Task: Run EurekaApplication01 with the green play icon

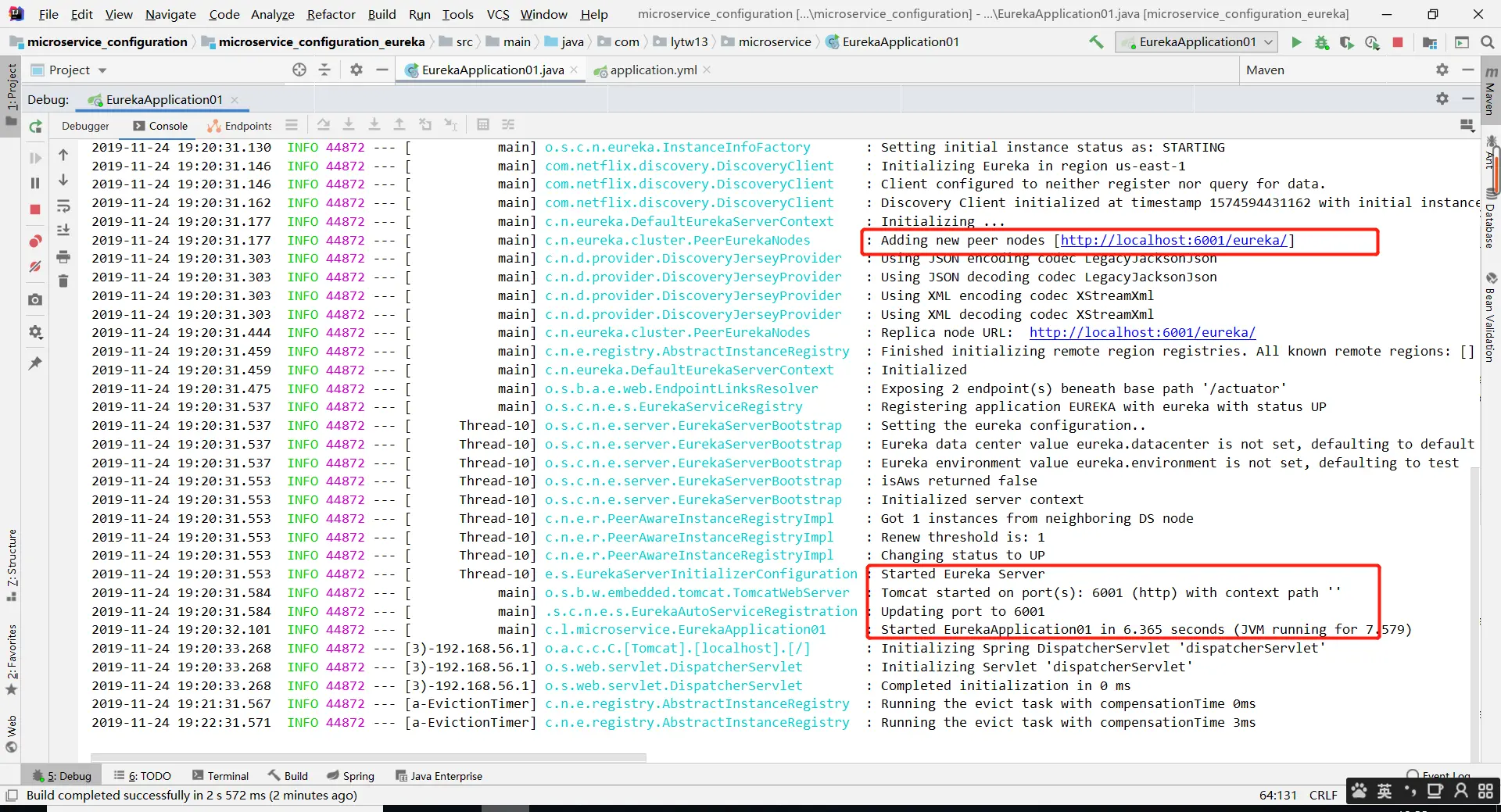Action: [x=1297, y=43]
